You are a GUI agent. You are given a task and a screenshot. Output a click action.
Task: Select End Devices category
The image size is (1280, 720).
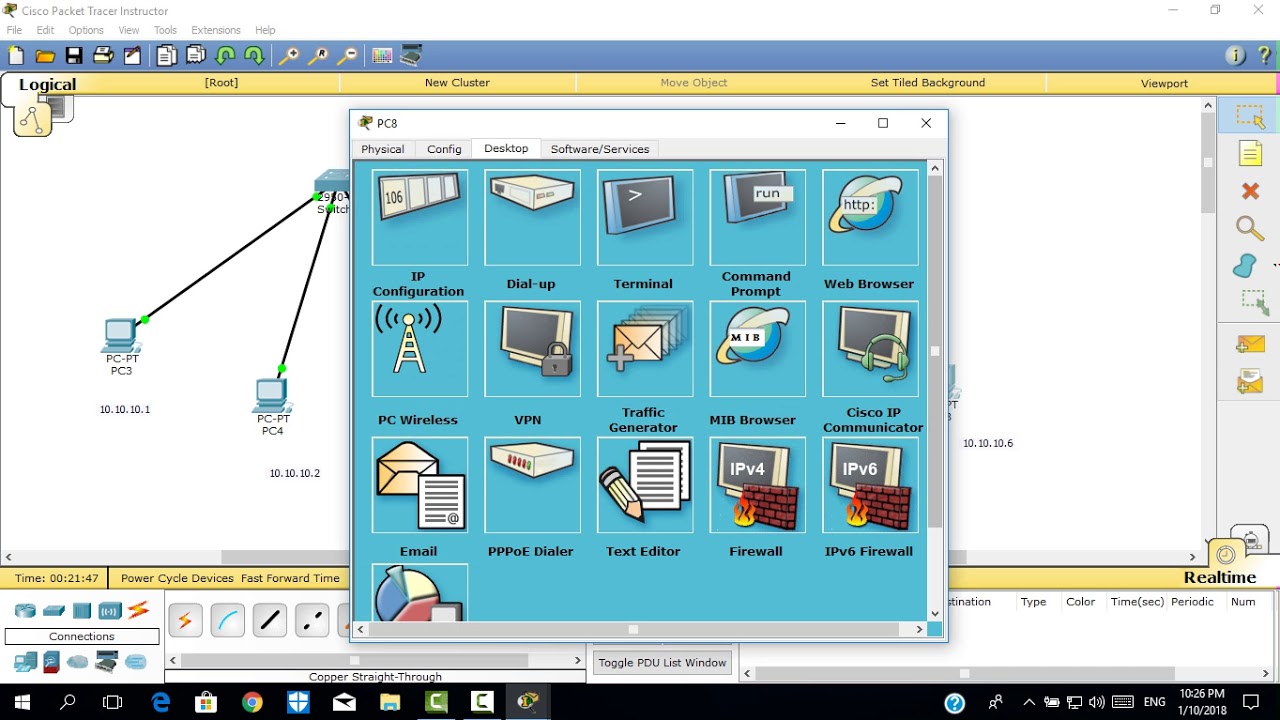(25, 662)
